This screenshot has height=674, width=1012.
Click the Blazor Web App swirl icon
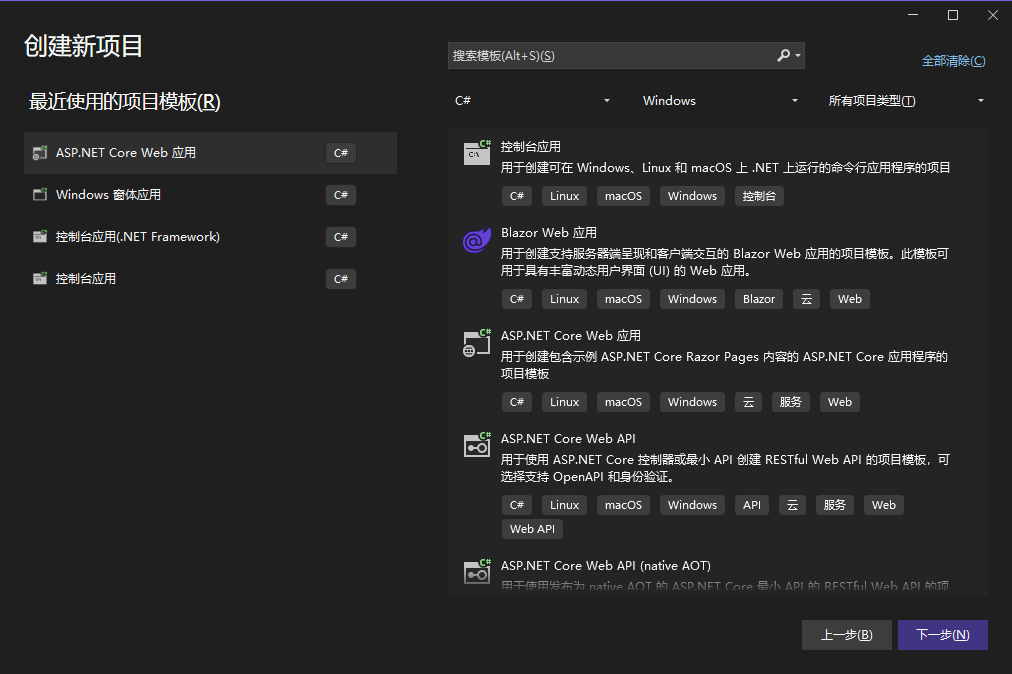[x=477, y=240]
